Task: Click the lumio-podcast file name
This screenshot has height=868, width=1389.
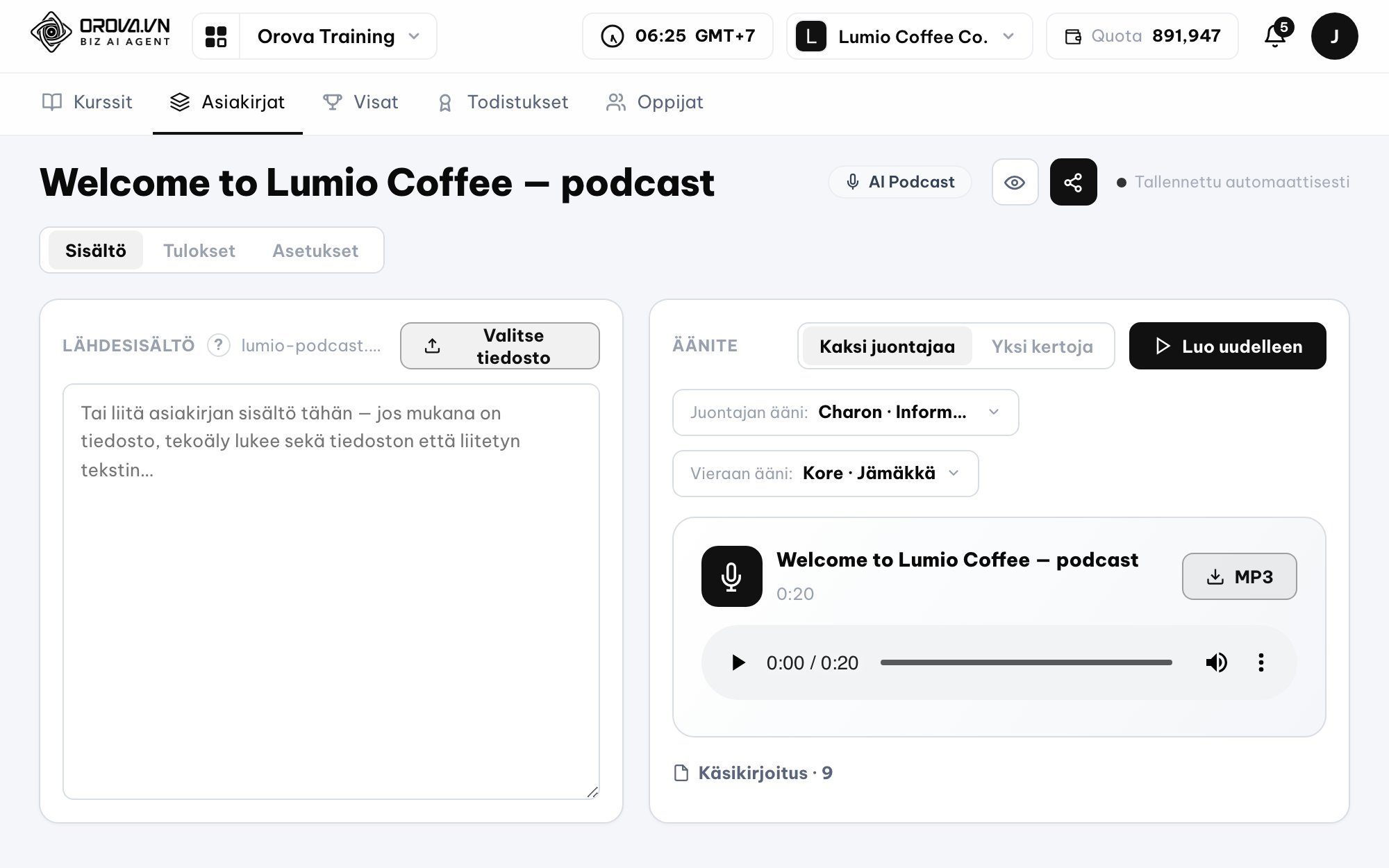Action: (x=311, y=345)
